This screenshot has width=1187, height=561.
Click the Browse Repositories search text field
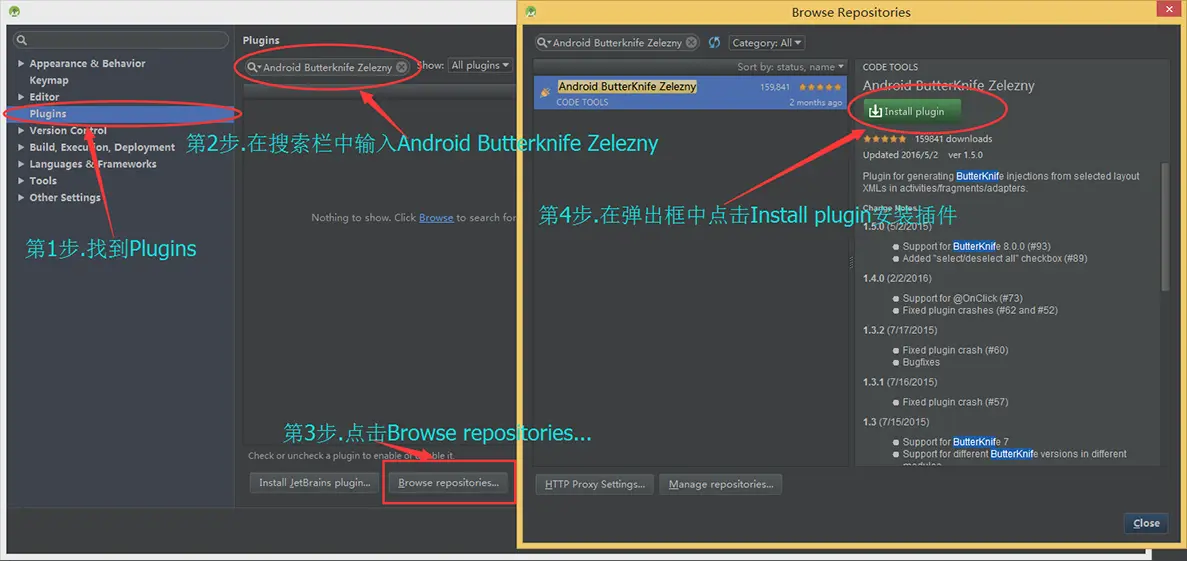point(617,43)
